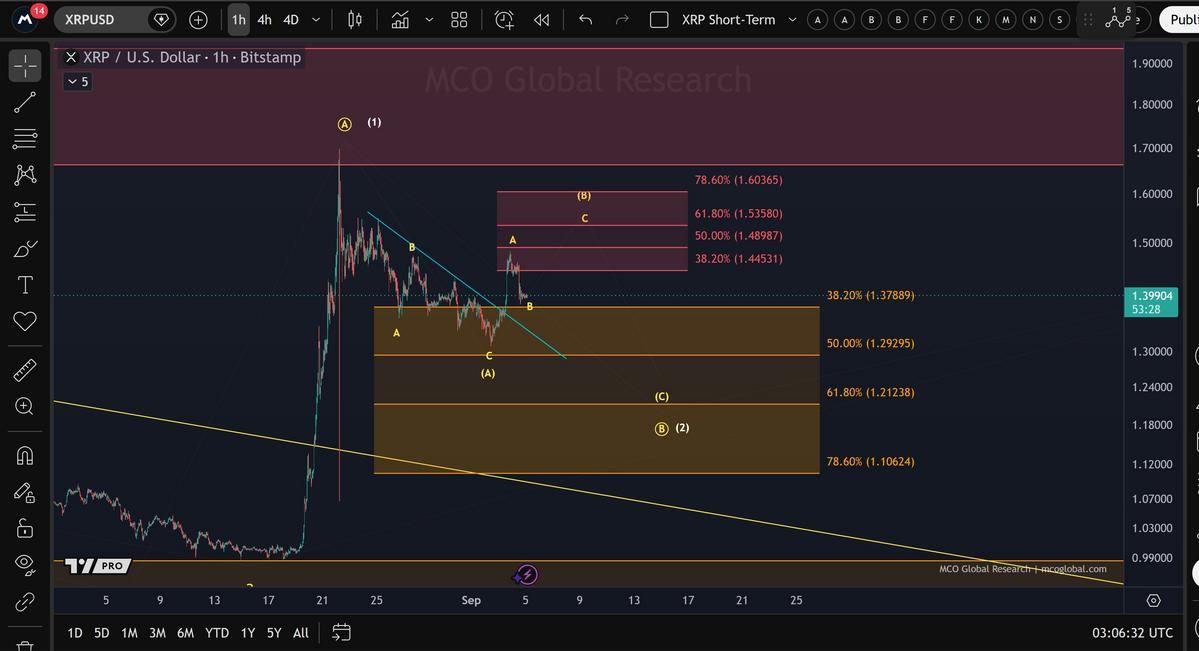1199x651 pixels.
Task: Set the chart range to 1M
Action: tap(129, 633)
